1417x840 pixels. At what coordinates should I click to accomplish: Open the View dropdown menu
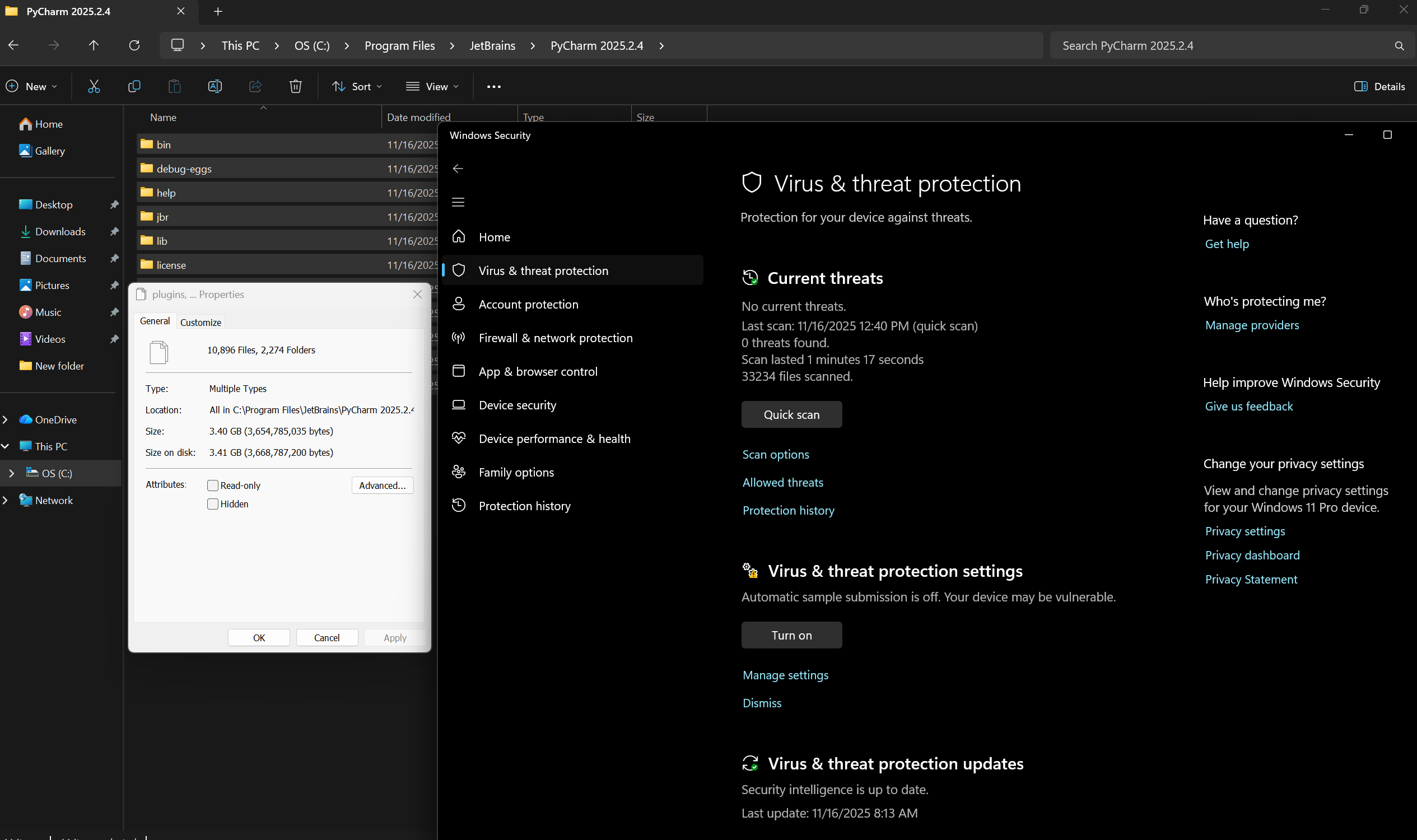tap(432, 87)
